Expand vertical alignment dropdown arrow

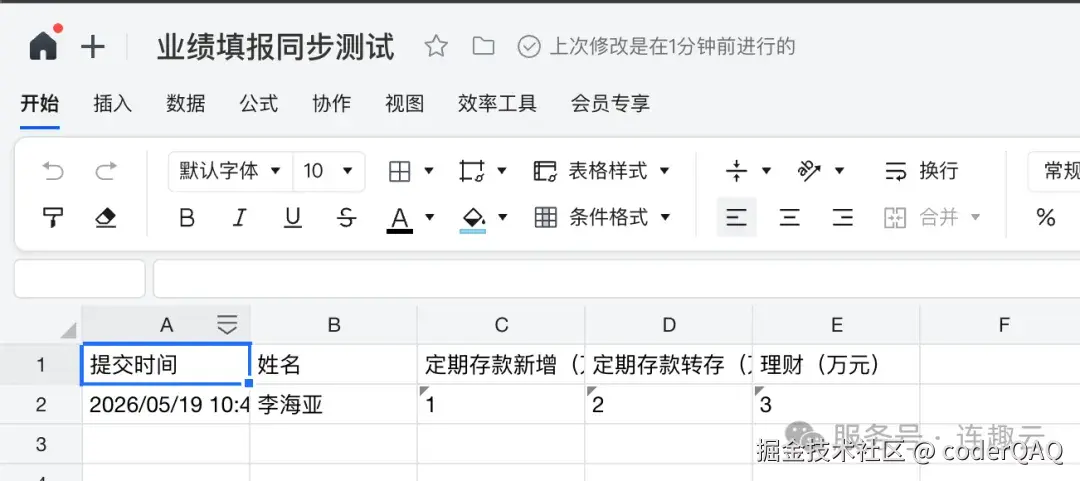(766, 171)
